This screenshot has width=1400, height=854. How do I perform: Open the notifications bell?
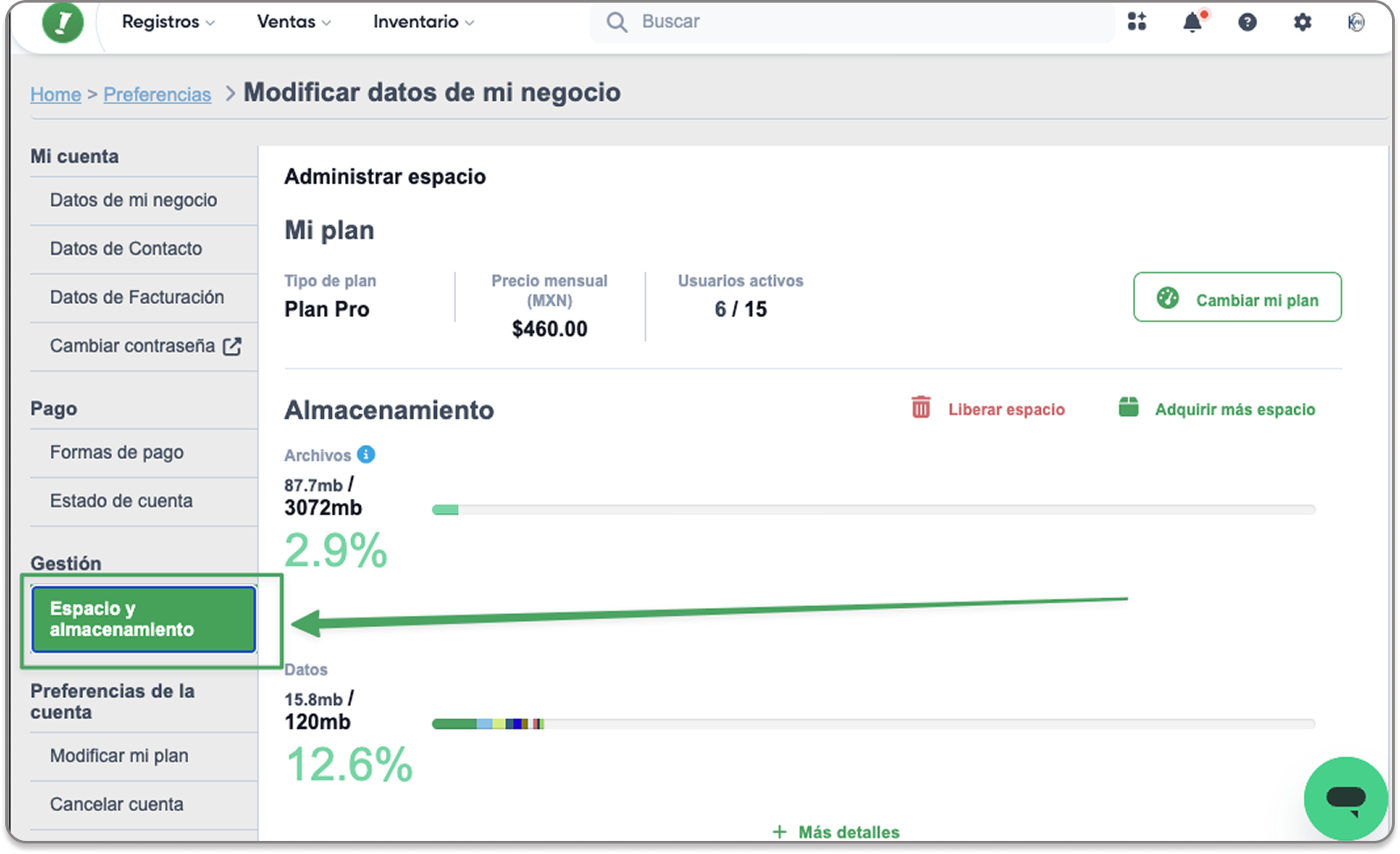click(1193, 22)
